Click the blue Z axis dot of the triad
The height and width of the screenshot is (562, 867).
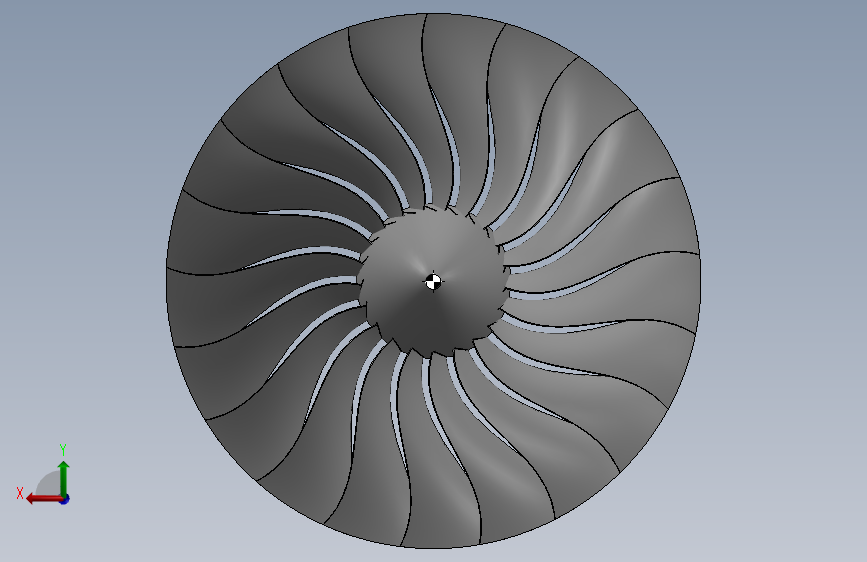point(65,499)
